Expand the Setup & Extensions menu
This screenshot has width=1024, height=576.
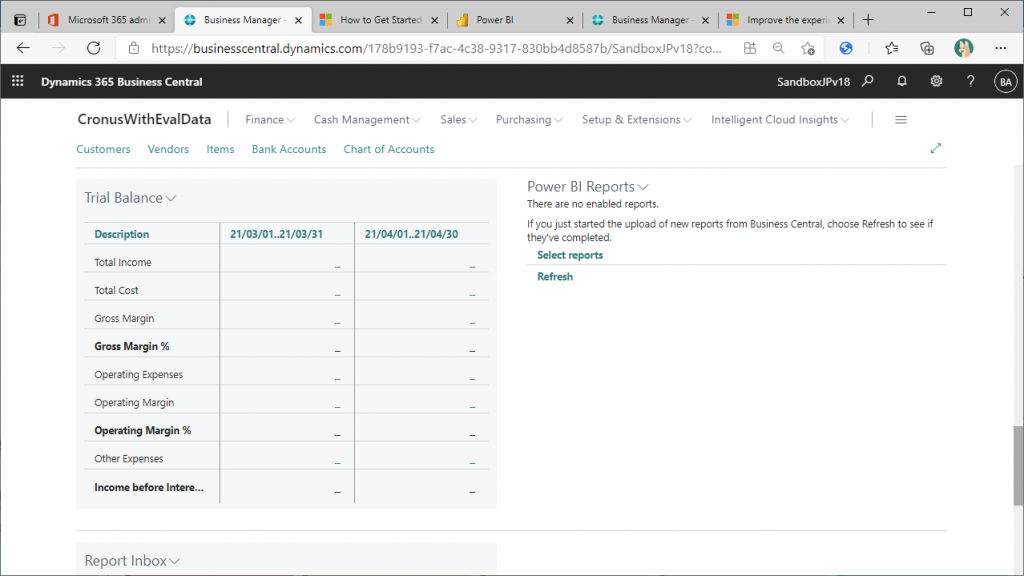pos(637,120)
